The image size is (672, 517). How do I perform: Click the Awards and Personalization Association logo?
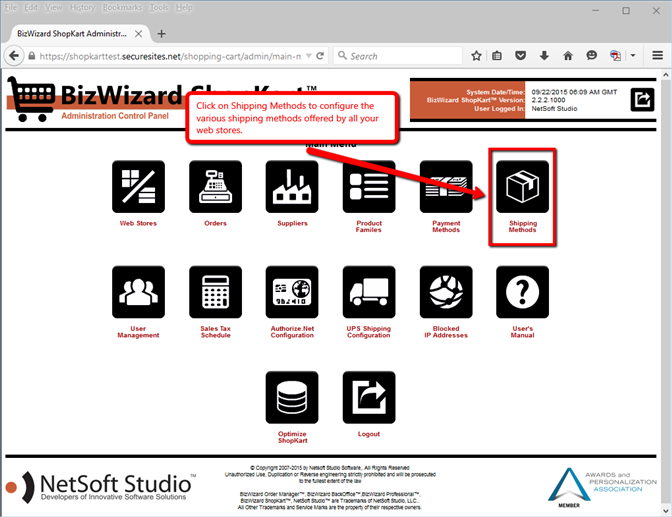[602, 487]
